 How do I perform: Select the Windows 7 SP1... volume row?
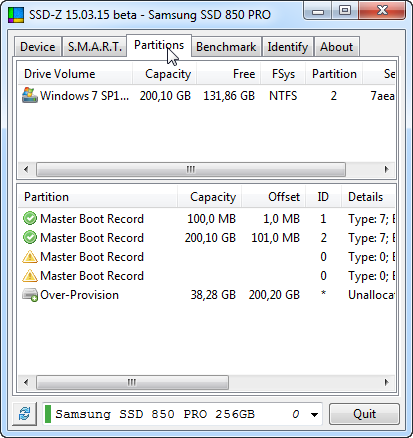(206, 96)
